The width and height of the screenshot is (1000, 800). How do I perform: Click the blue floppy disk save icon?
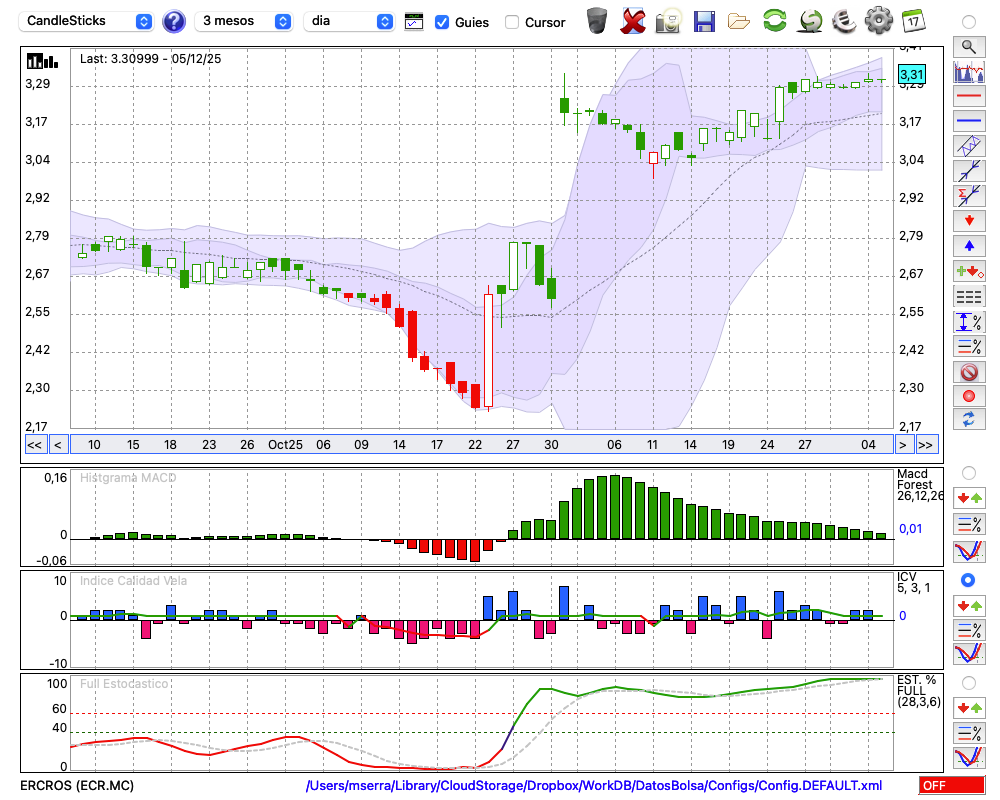[x=704, y=21]
